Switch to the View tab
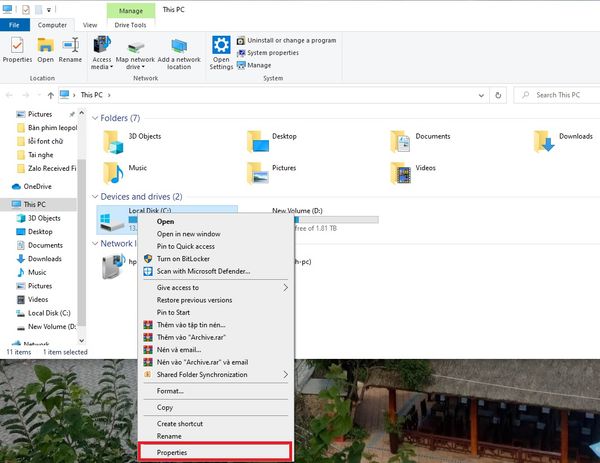600x463 pixels. 90,25
